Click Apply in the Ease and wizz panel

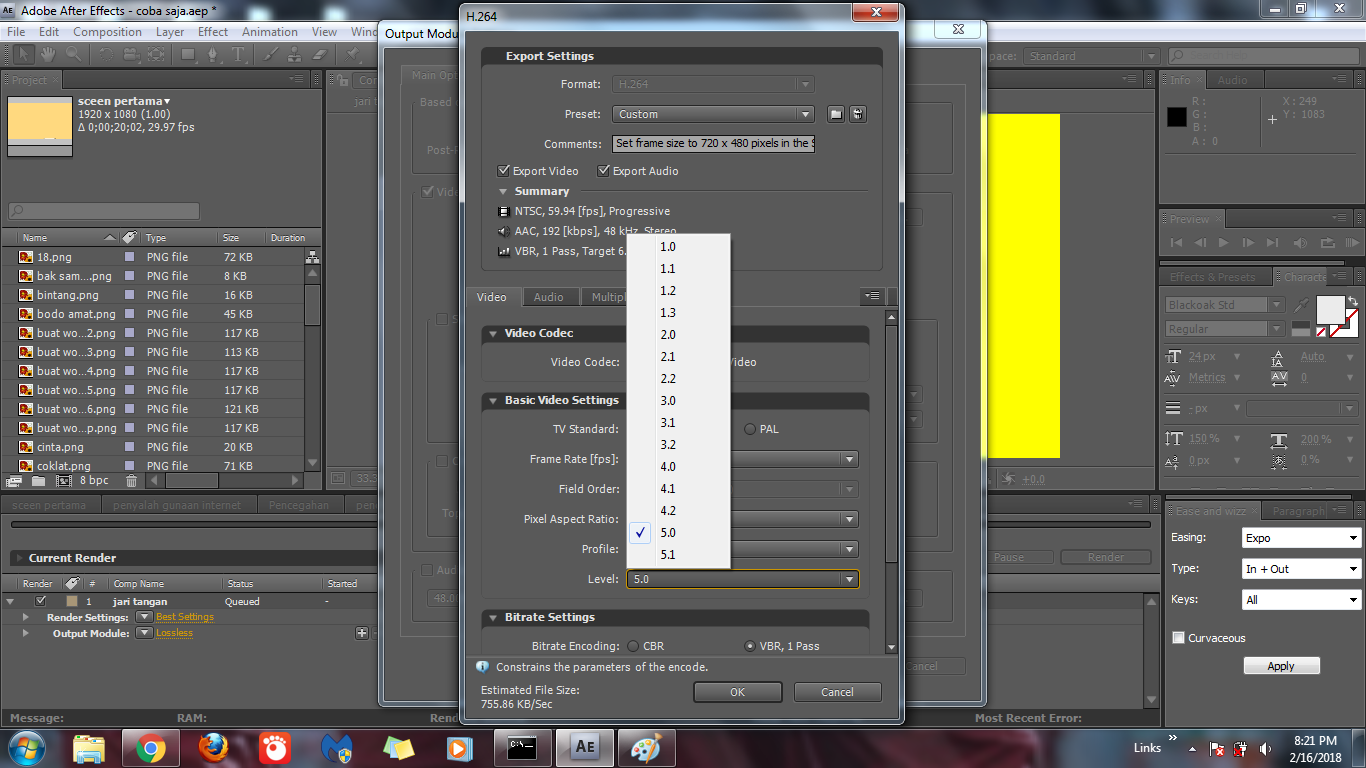1281,666
